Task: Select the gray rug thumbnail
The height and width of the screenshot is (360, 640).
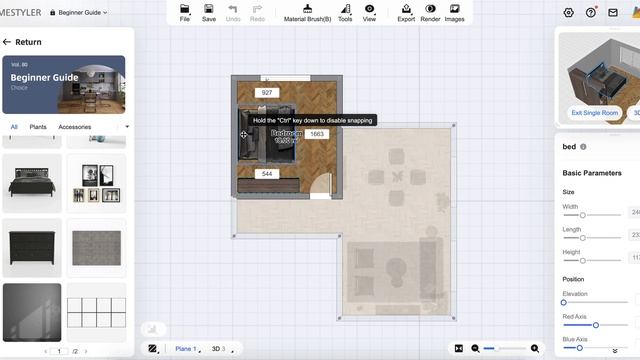Action: click(96, 248)
